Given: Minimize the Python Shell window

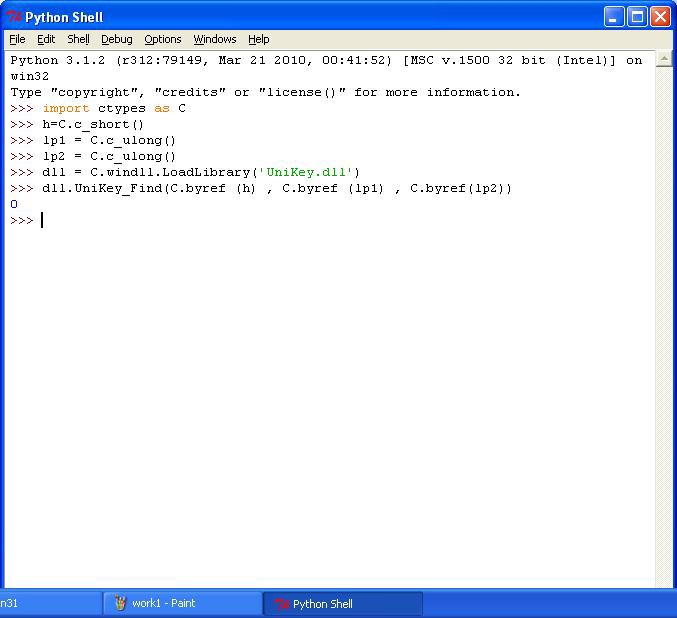Looking at the screenshot, I should pos(614,17).
